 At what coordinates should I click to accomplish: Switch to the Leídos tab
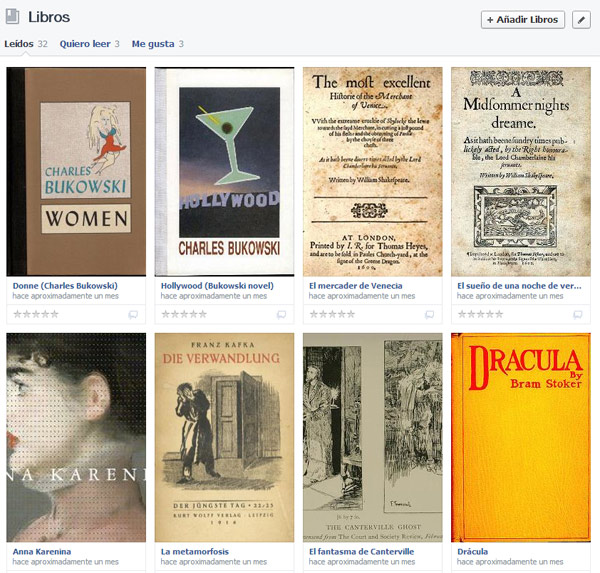pos(26,44)
